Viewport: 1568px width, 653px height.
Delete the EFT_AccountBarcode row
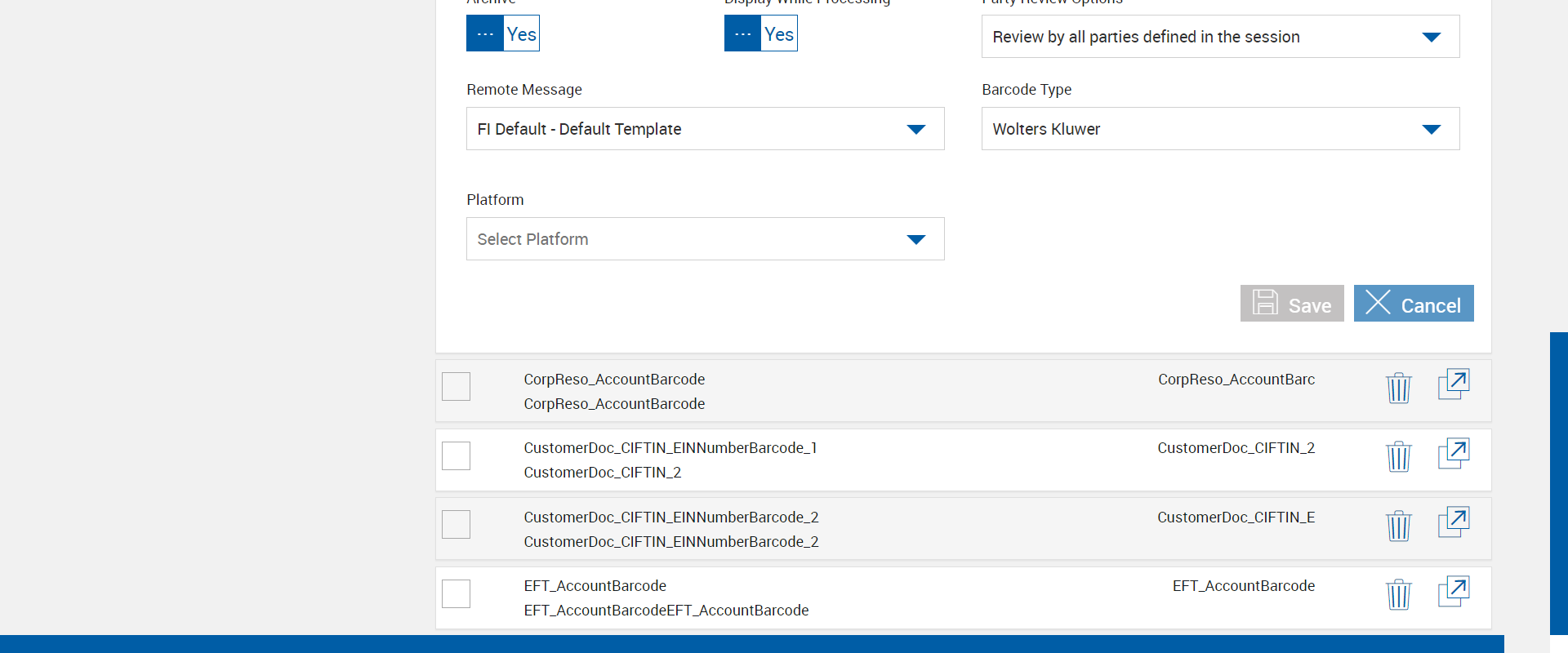pyautogui.click(x=1398, y=594)
